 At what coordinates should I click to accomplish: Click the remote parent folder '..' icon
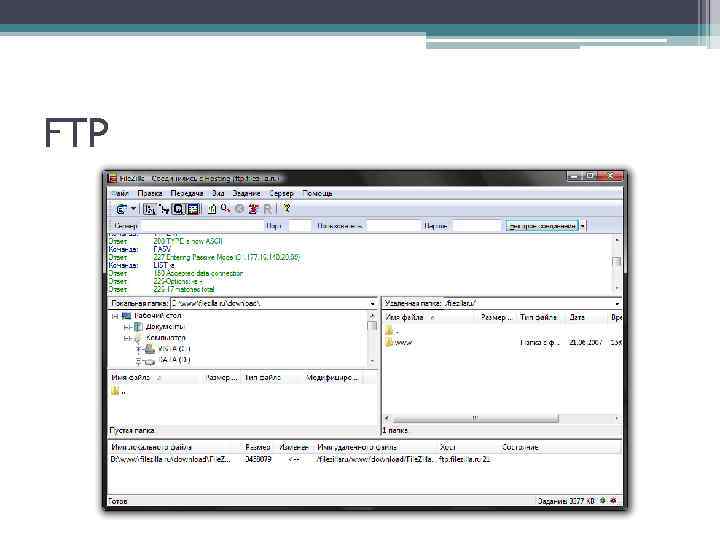389,330
